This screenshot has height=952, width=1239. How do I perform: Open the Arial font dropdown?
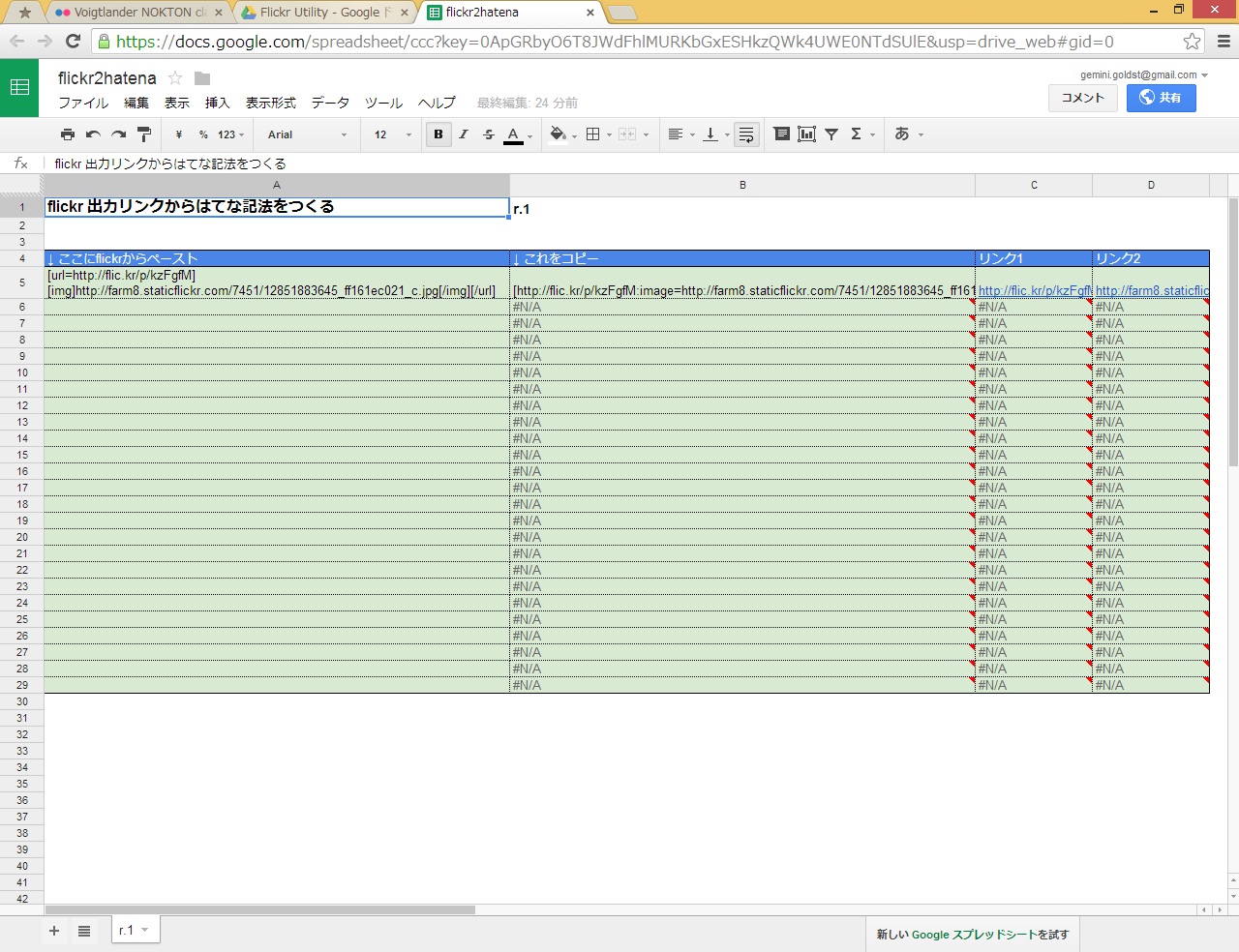tap(307, 134)
